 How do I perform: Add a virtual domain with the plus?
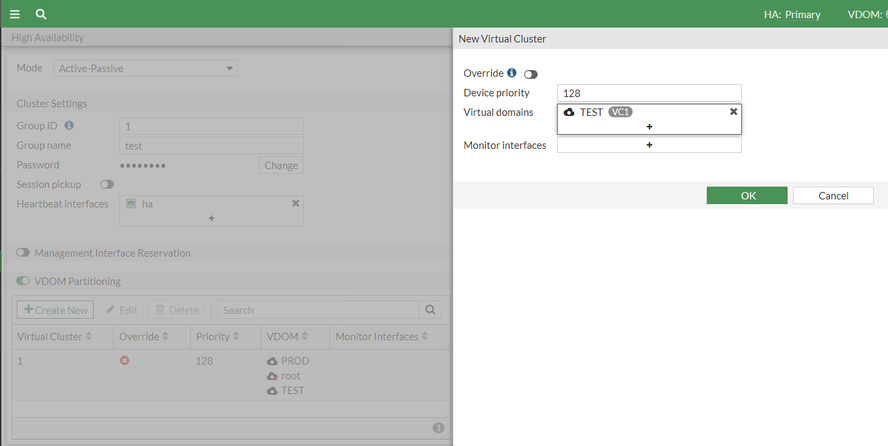pos(649,127)
